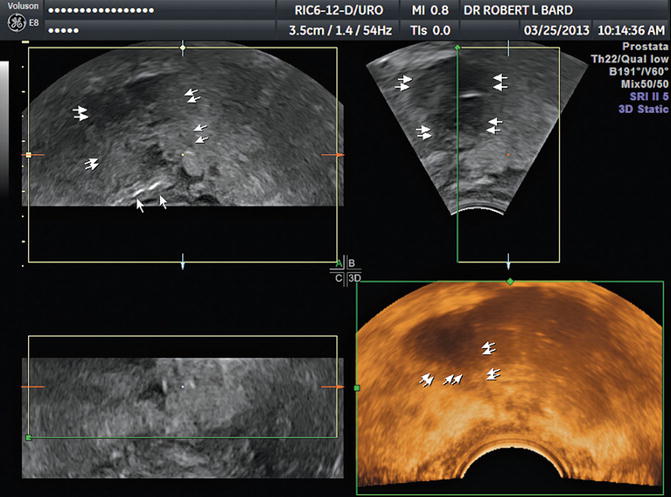Click the TIs 0.0 indicator
Image resolution: width=671 pixels, height=497 pixels.
pyautogui.click(x=430, y=30)
